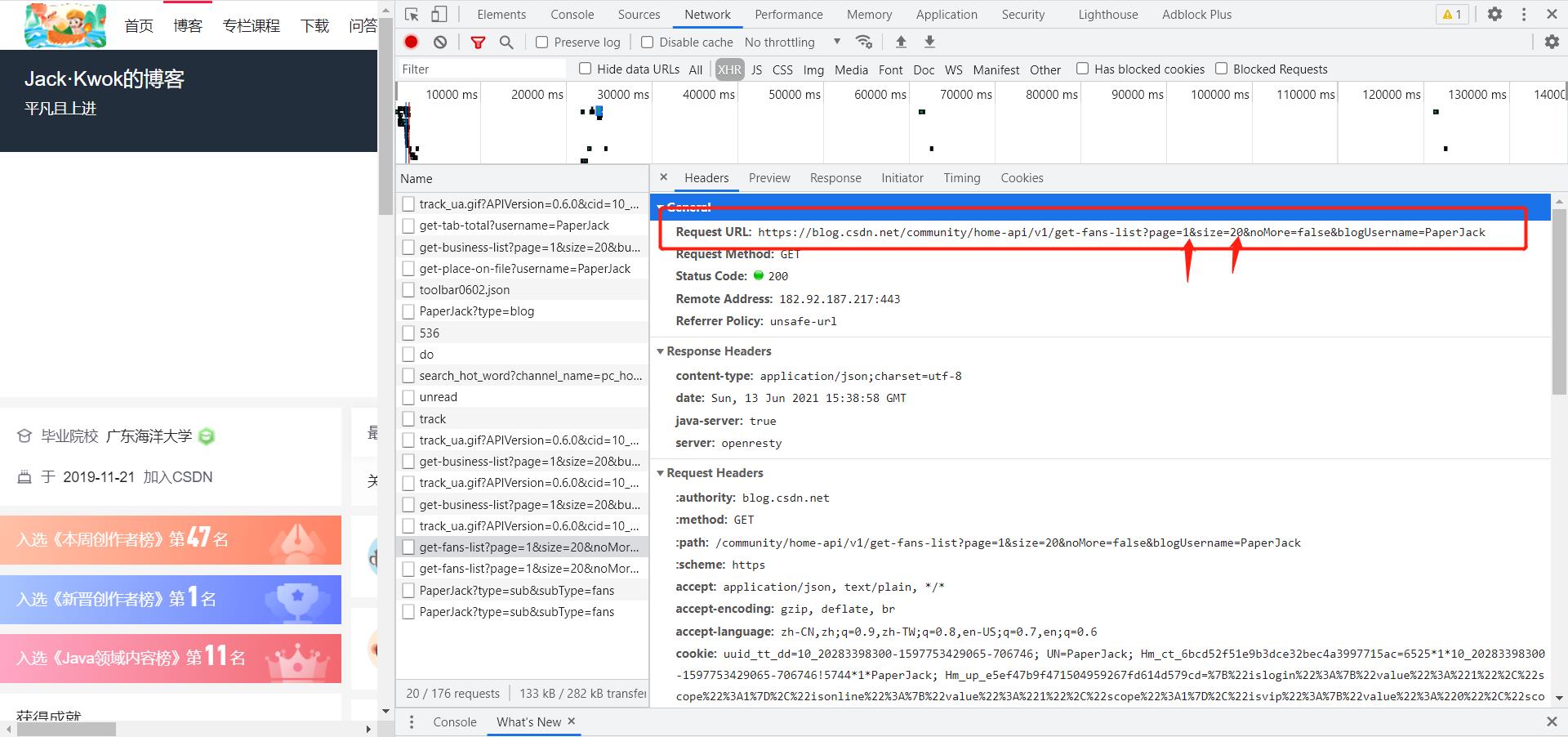Screen dimensions: 1568x737
Task: Export HAR file with download arrow
Action: click(929, 42)
